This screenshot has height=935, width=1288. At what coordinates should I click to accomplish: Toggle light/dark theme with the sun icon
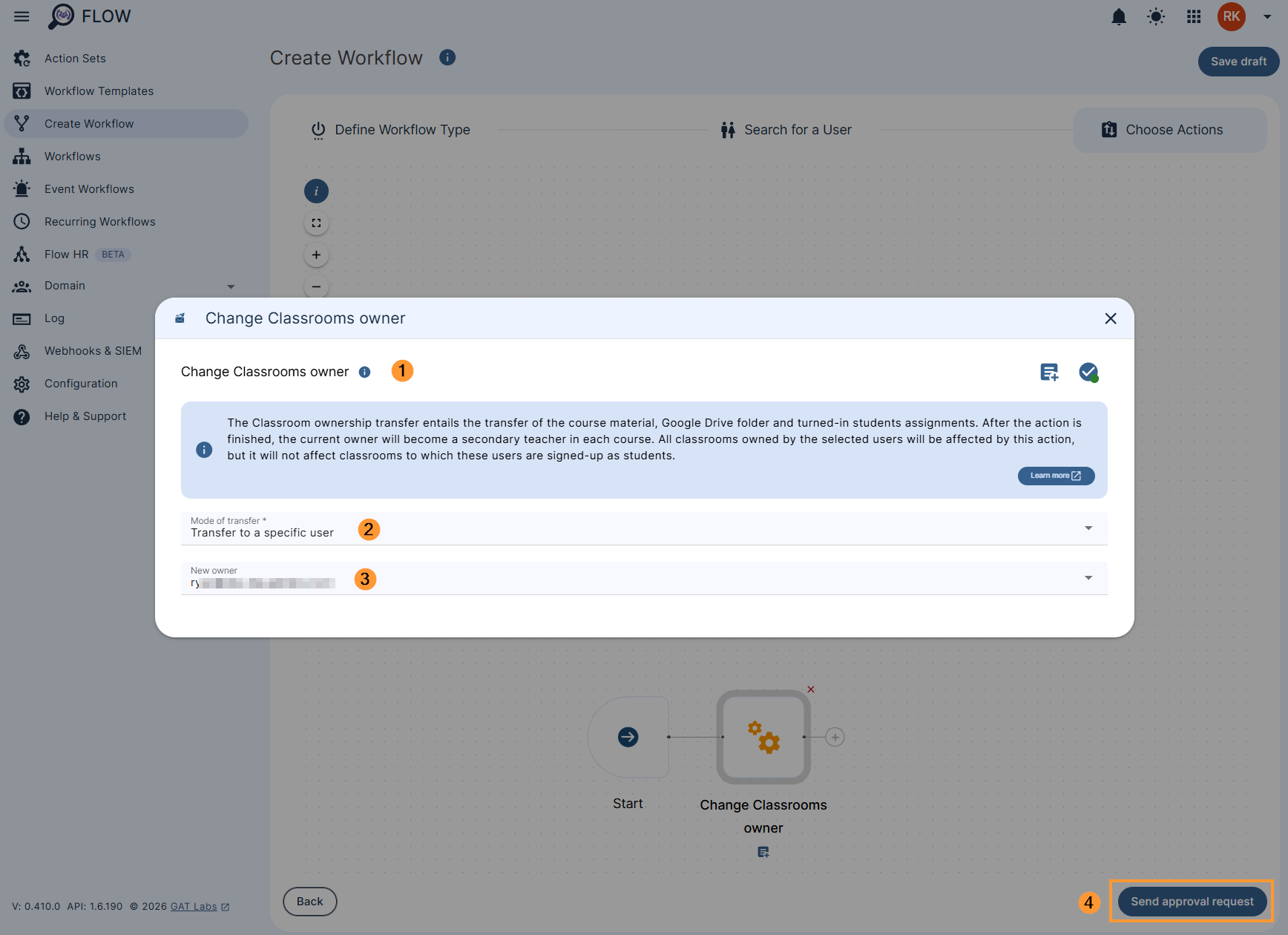[1155, 16]
